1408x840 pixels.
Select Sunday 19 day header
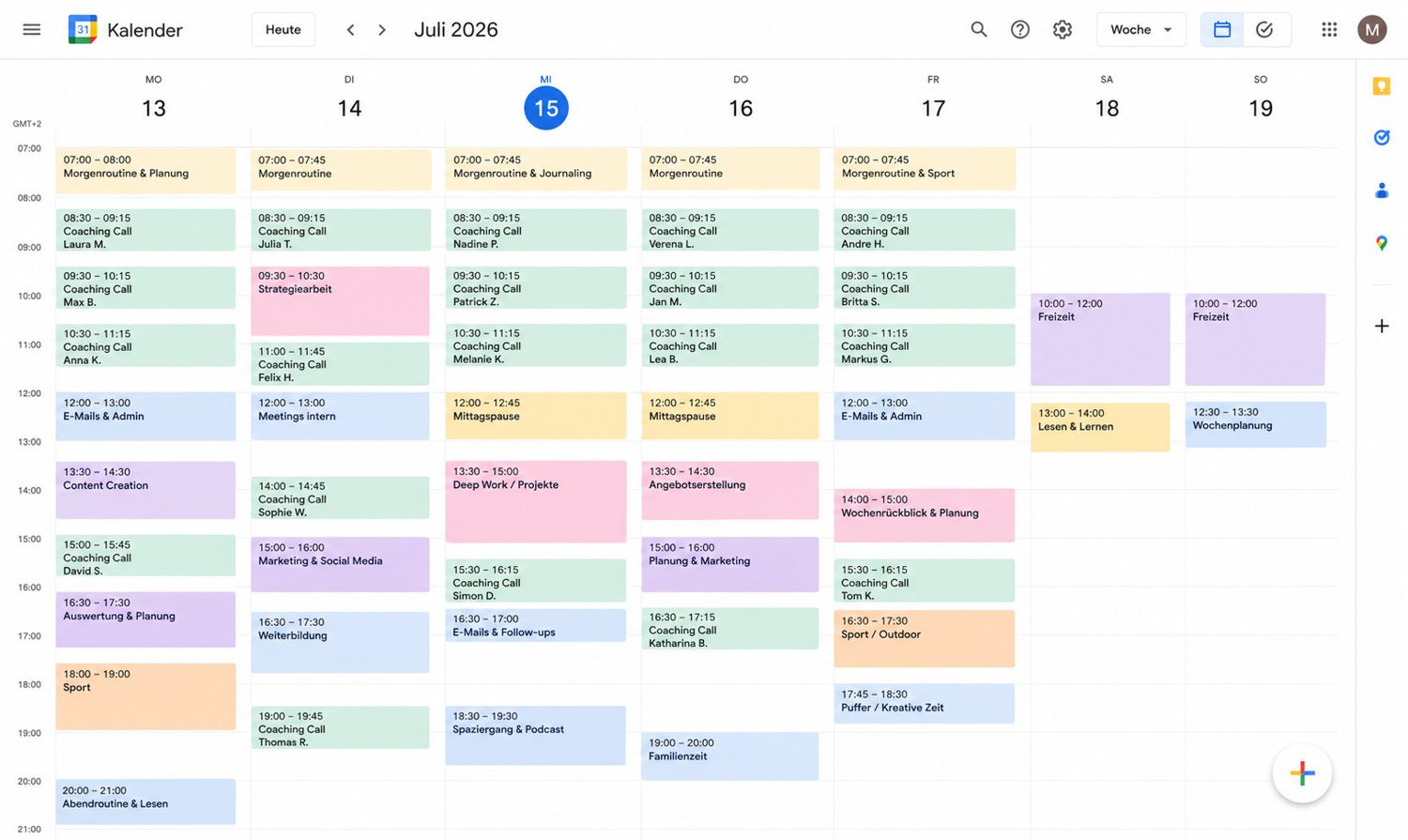point(1261,108)
